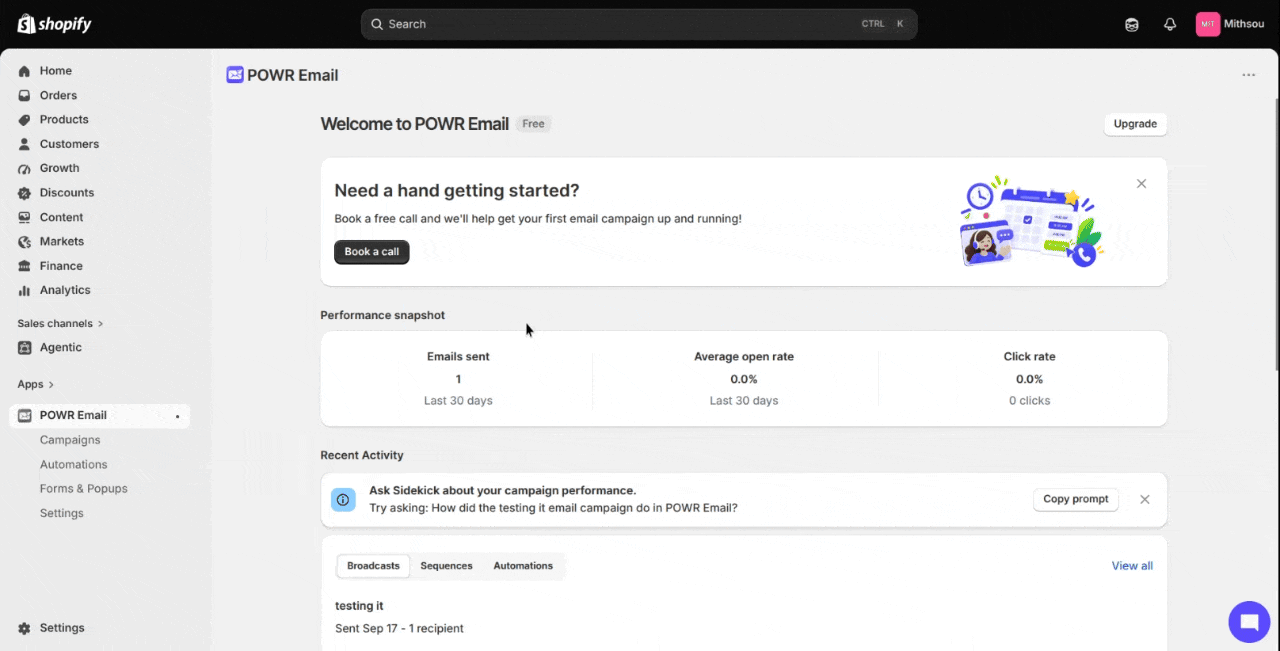Click the Sent Sep 17 recipient line
The image size is (1280, 651).
point(399,628)
